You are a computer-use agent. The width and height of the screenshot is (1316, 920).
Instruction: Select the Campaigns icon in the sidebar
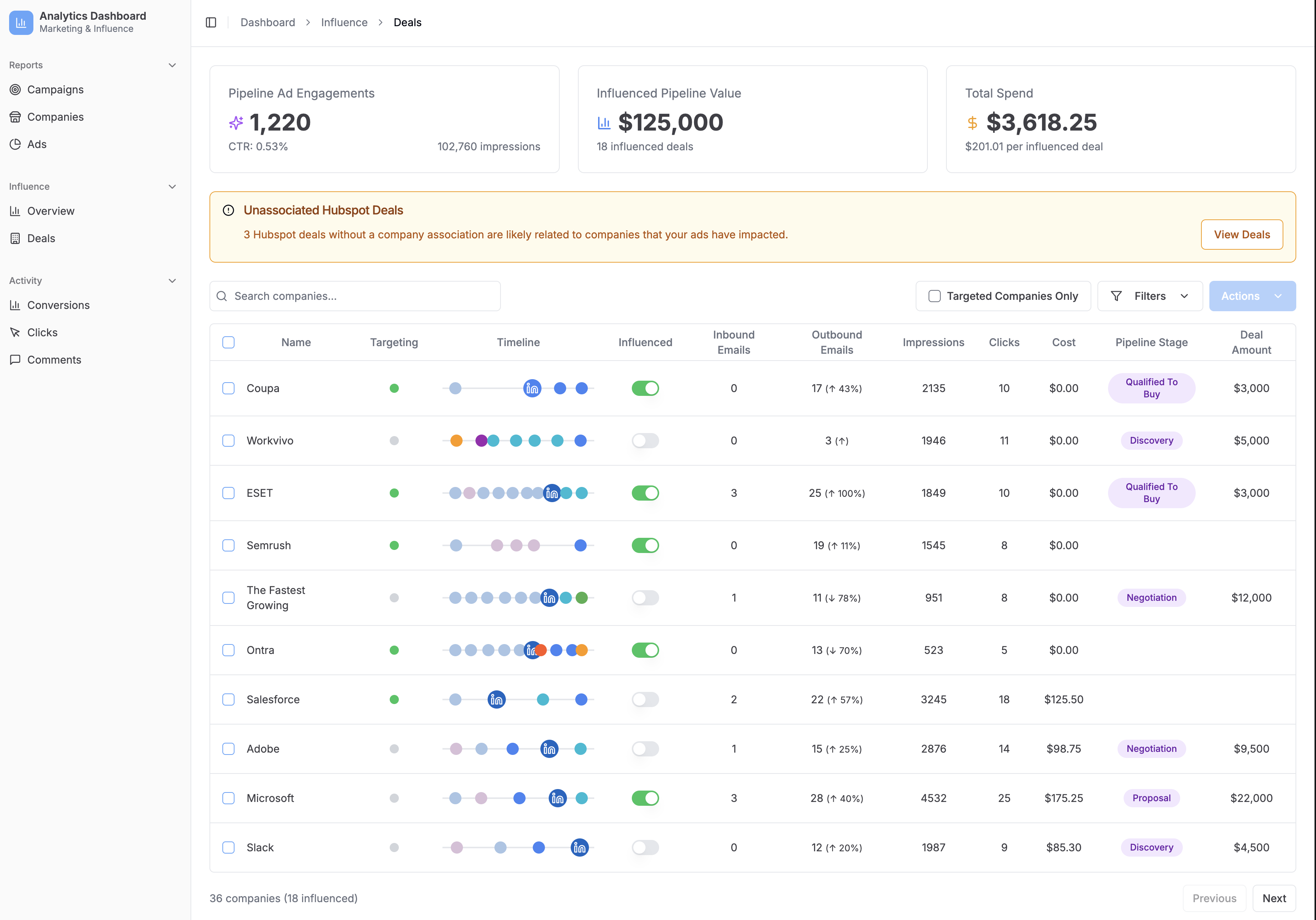(x=16, y=90)
